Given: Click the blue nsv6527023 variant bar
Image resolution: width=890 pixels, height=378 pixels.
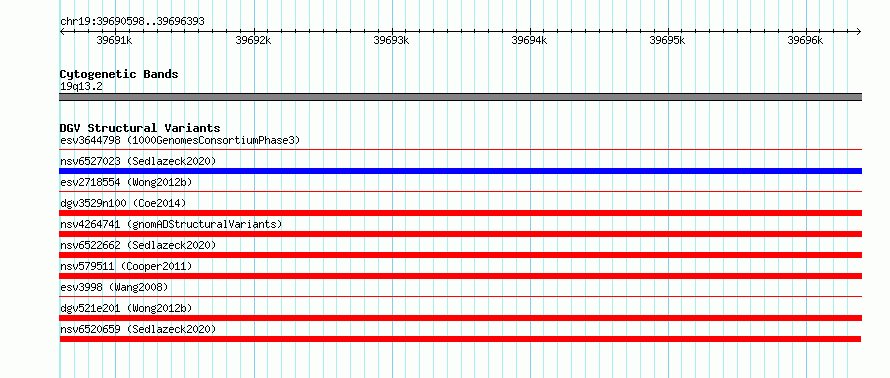Looking at the screenshot, I should pos(460,171).
